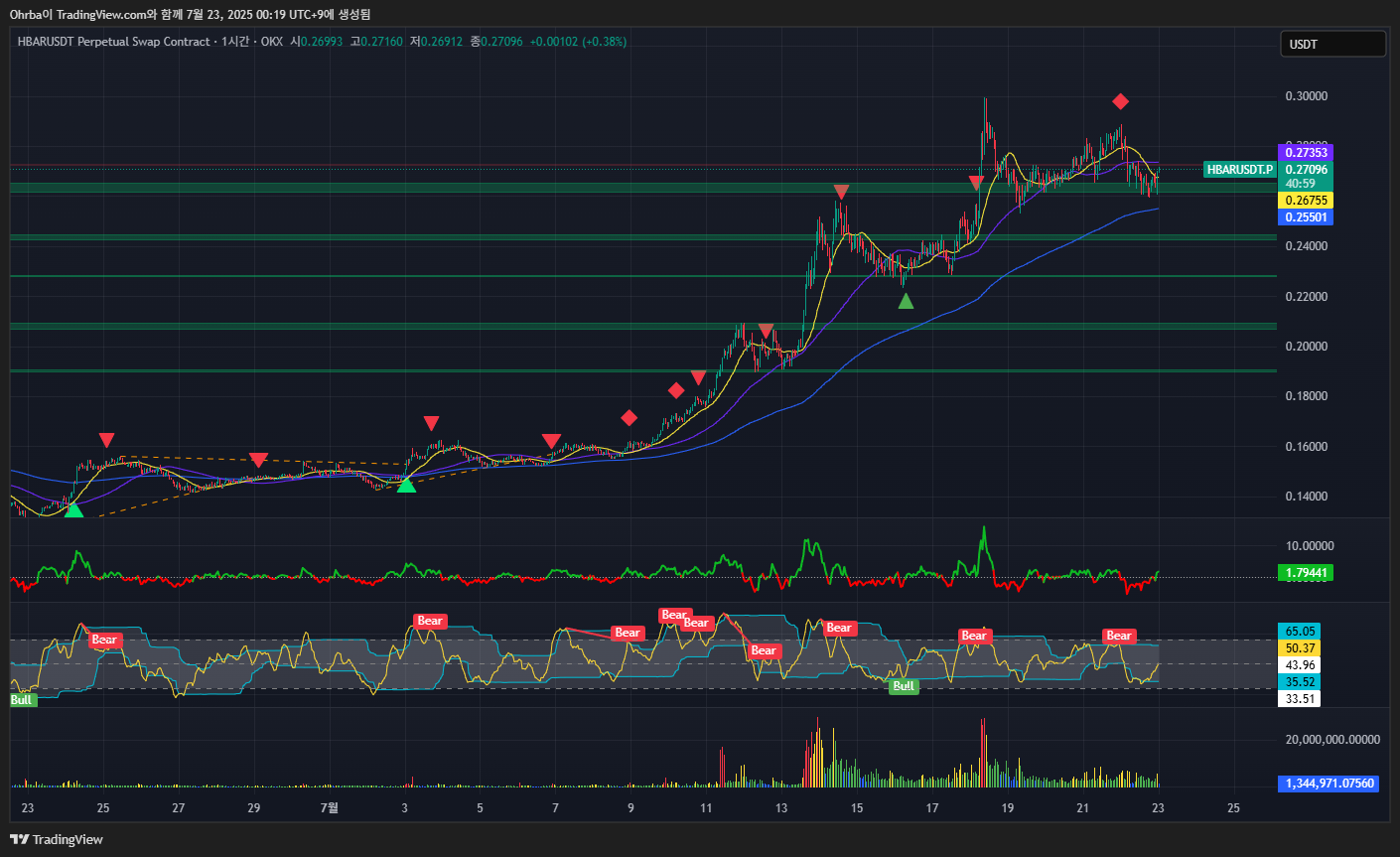Viewport: 1400px width, 857px height.
Task: Click red down-triangle signal near the 0.20000 peak
Action: (766, 330)
